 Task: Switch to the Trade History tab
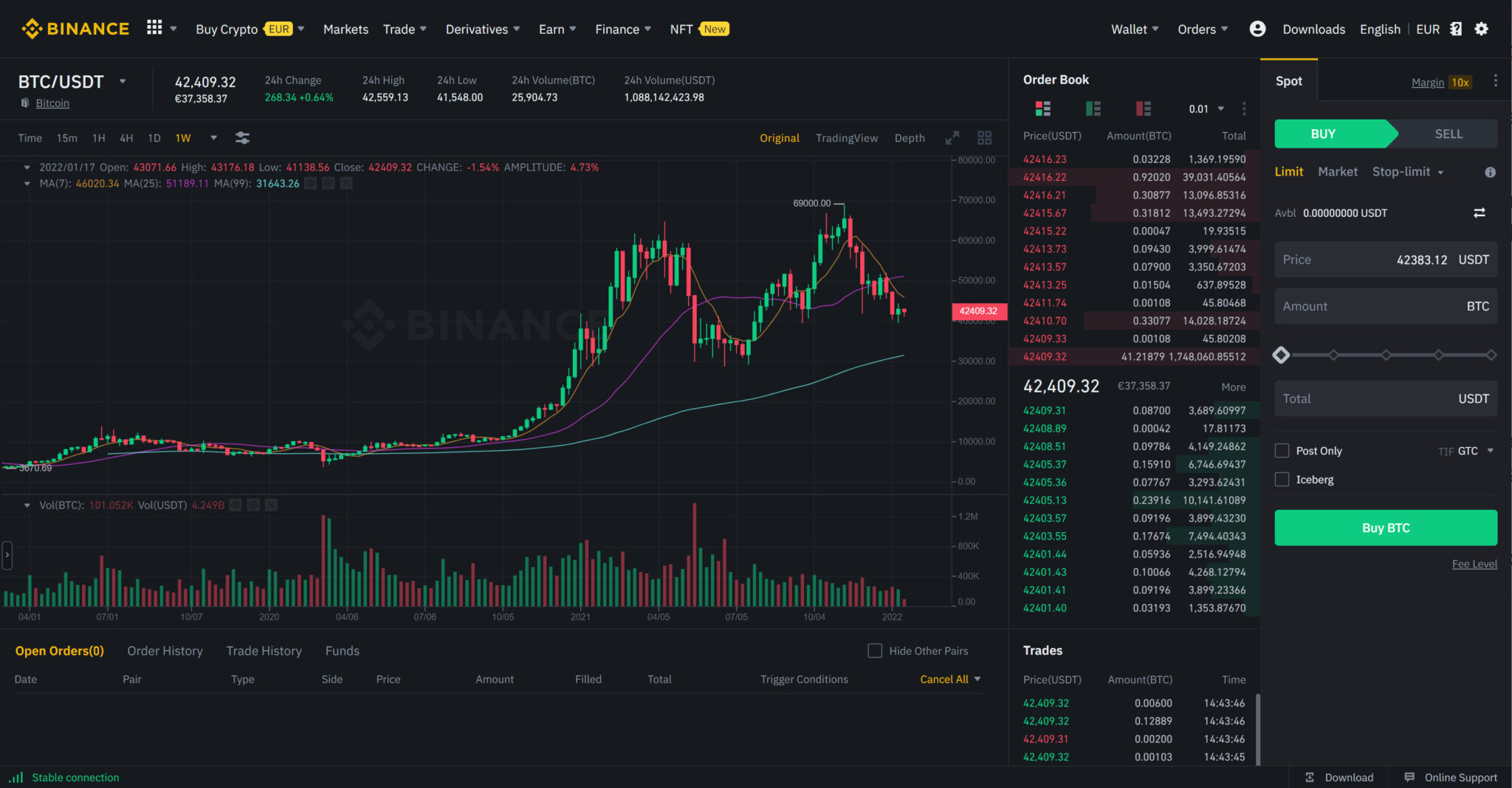point(264,651)
